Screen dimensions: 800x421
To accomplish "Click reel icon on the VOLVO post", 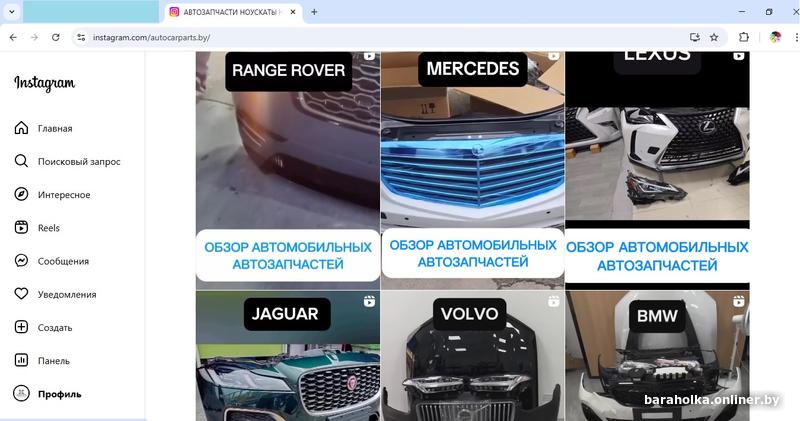I will pos(554,302).
